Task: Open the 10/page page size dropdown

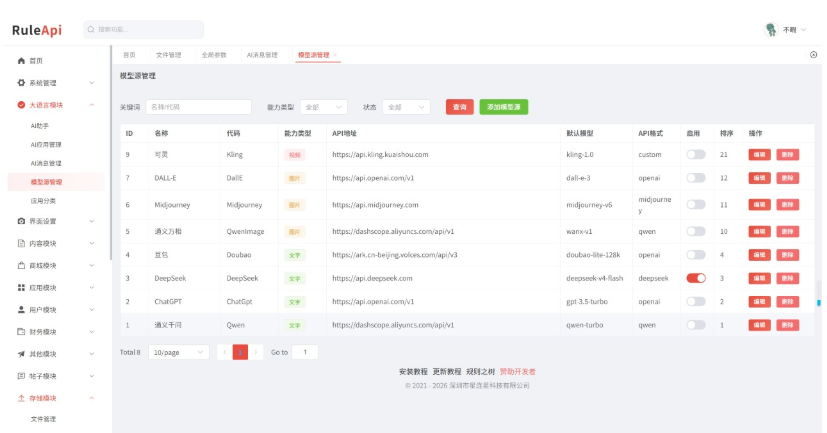Action: [178, 352]
